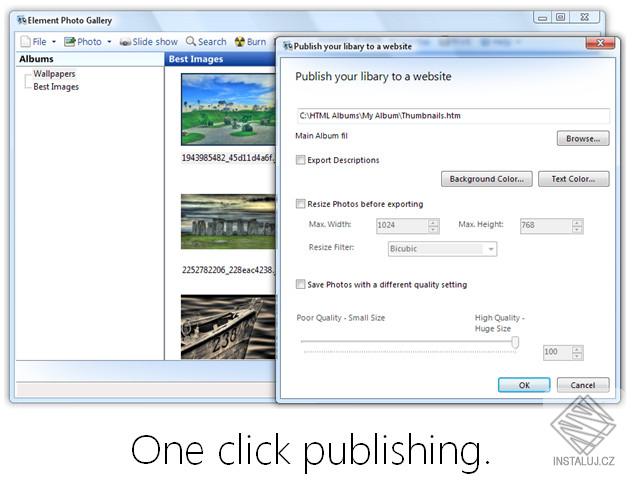Click the Publish dialog title bar icon

coord(287,46)
